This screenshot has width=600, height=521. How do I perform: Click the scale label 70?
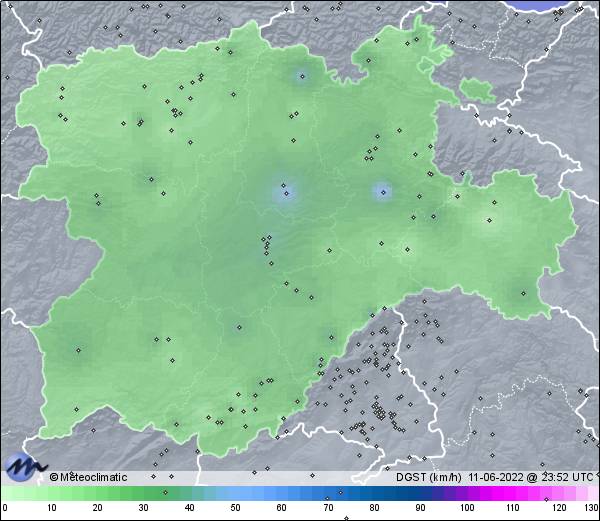[x=328, y=508]
